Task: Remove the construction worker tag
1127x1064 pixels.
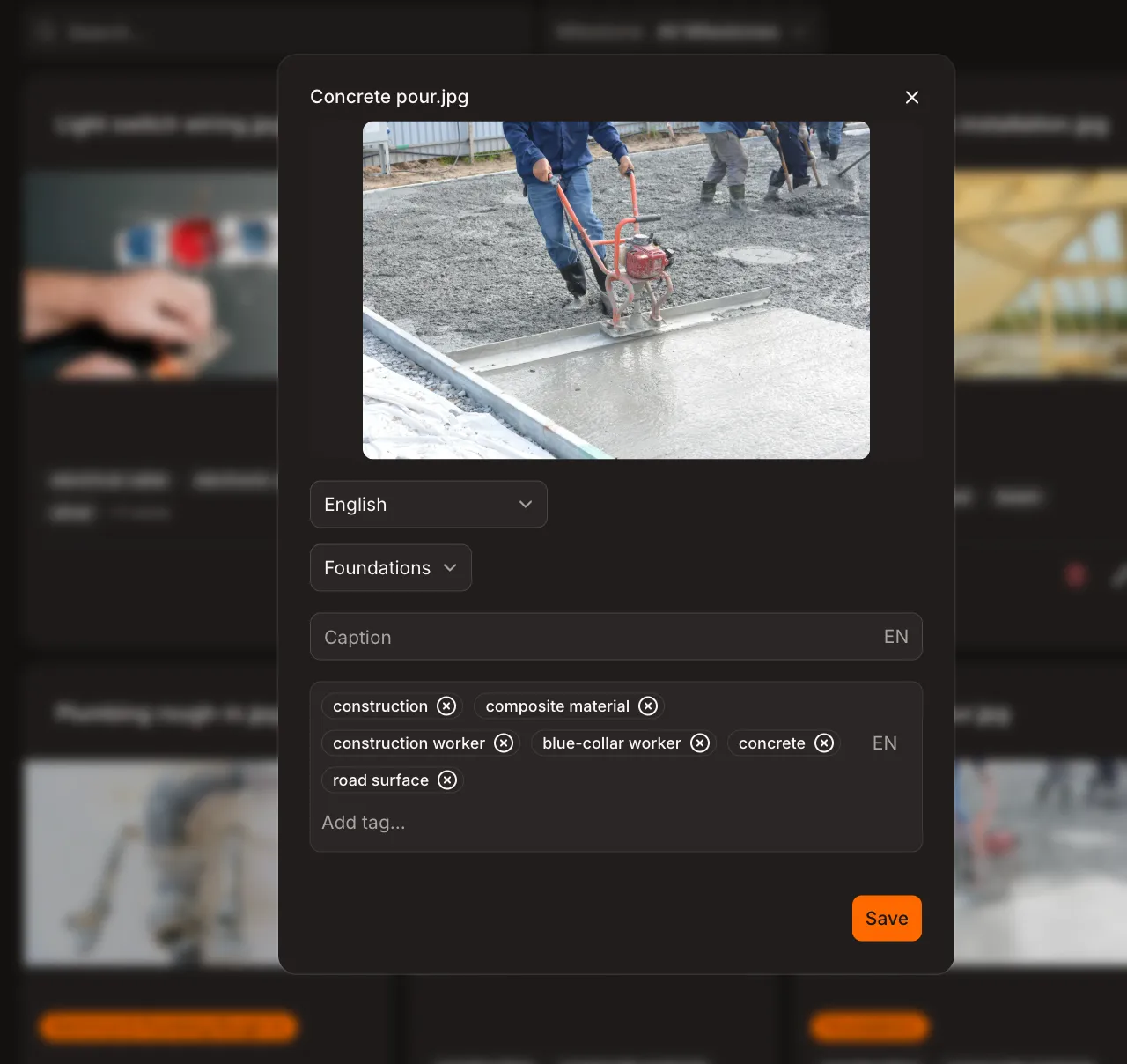Action: click(x=504, y=743)
